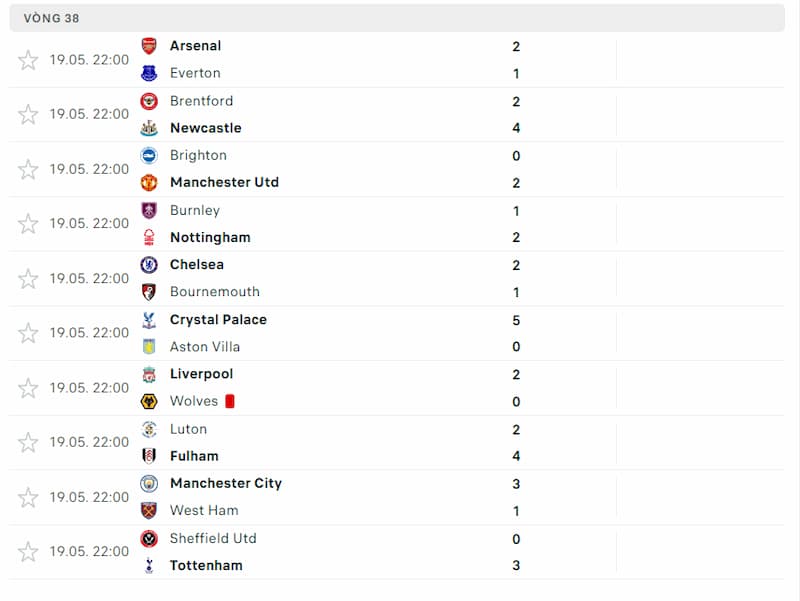Click the Liverpool club crest icon
Viewport: 800px width, 601px height.
click(149, 374)
